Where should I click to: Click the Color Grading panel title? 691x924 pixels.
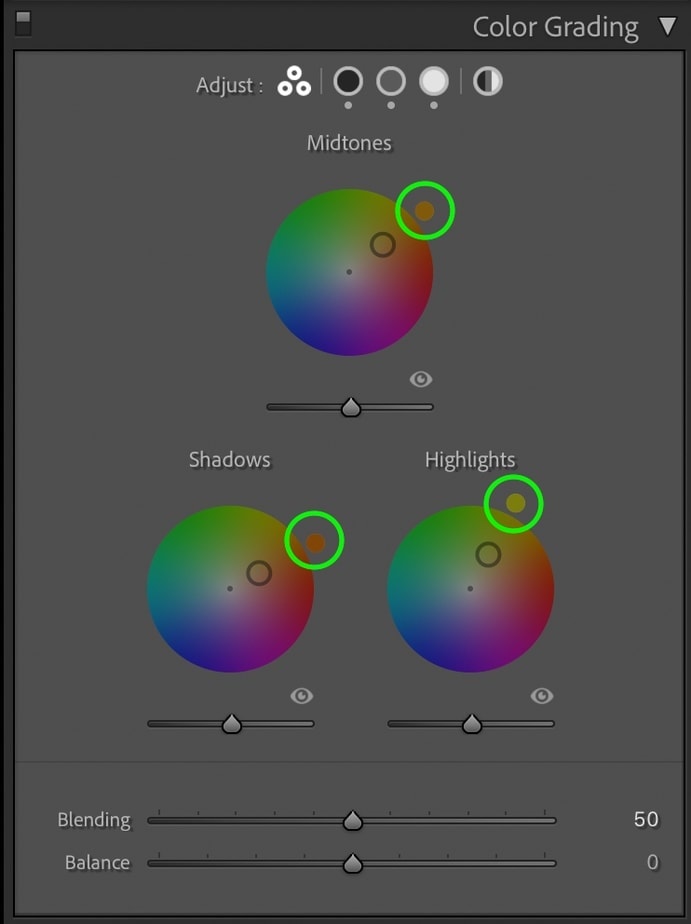[x=556, y=28]
